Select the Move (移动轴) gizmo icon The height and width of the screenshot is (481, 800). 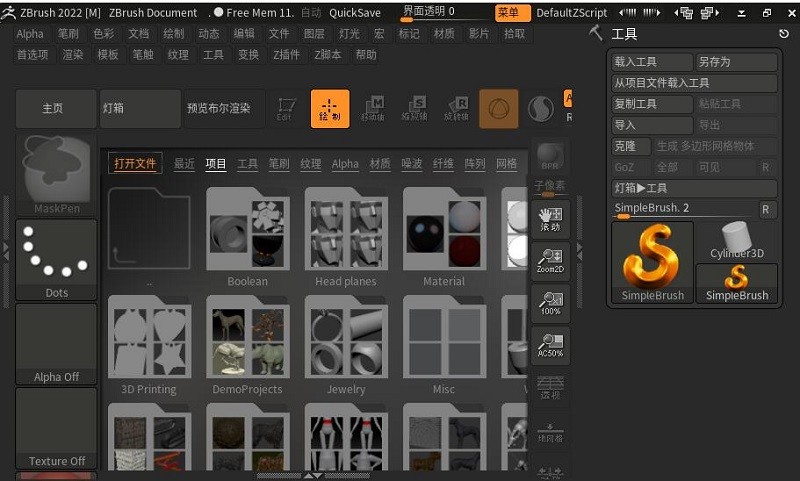click(373, 108)
